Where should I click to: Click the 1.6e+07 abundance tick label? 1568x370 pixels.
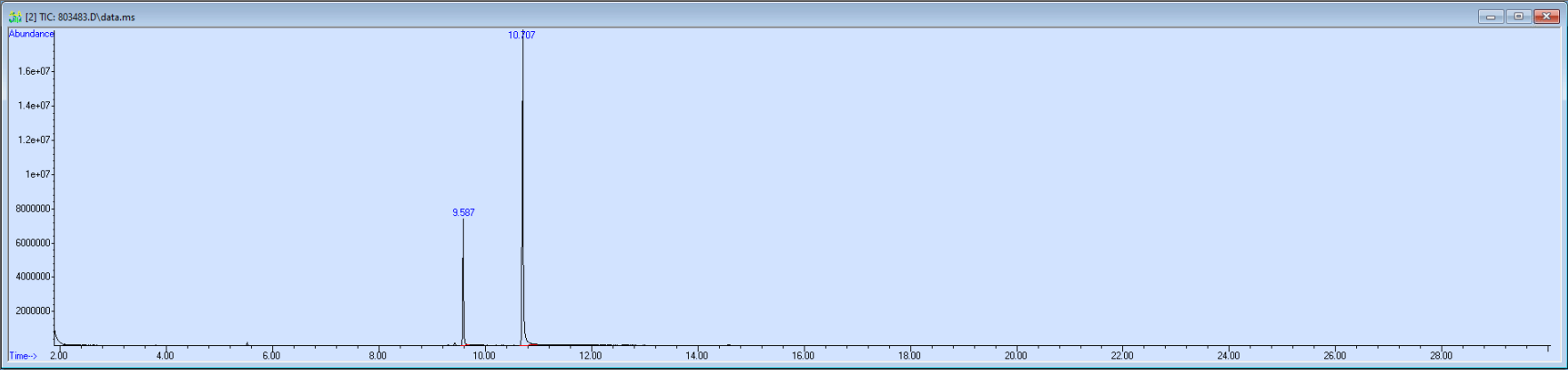coord(34,71)
